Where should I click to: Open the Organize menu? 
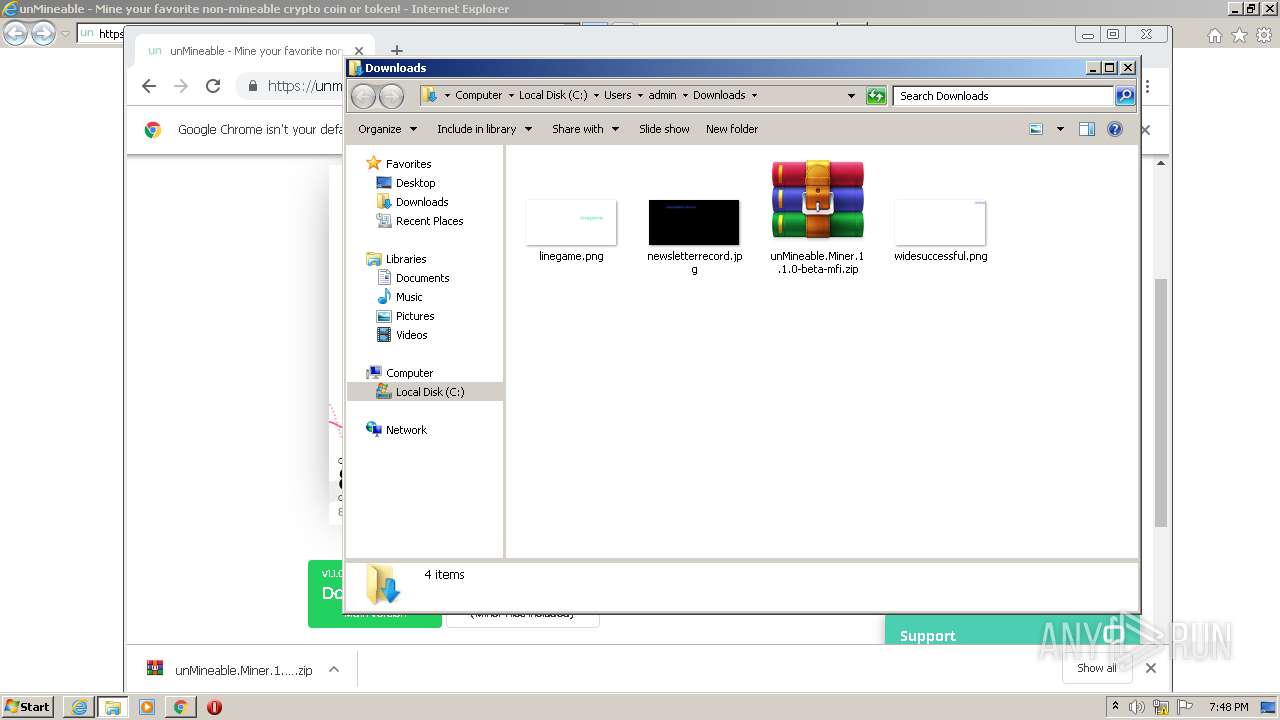(x=386, y=129)
